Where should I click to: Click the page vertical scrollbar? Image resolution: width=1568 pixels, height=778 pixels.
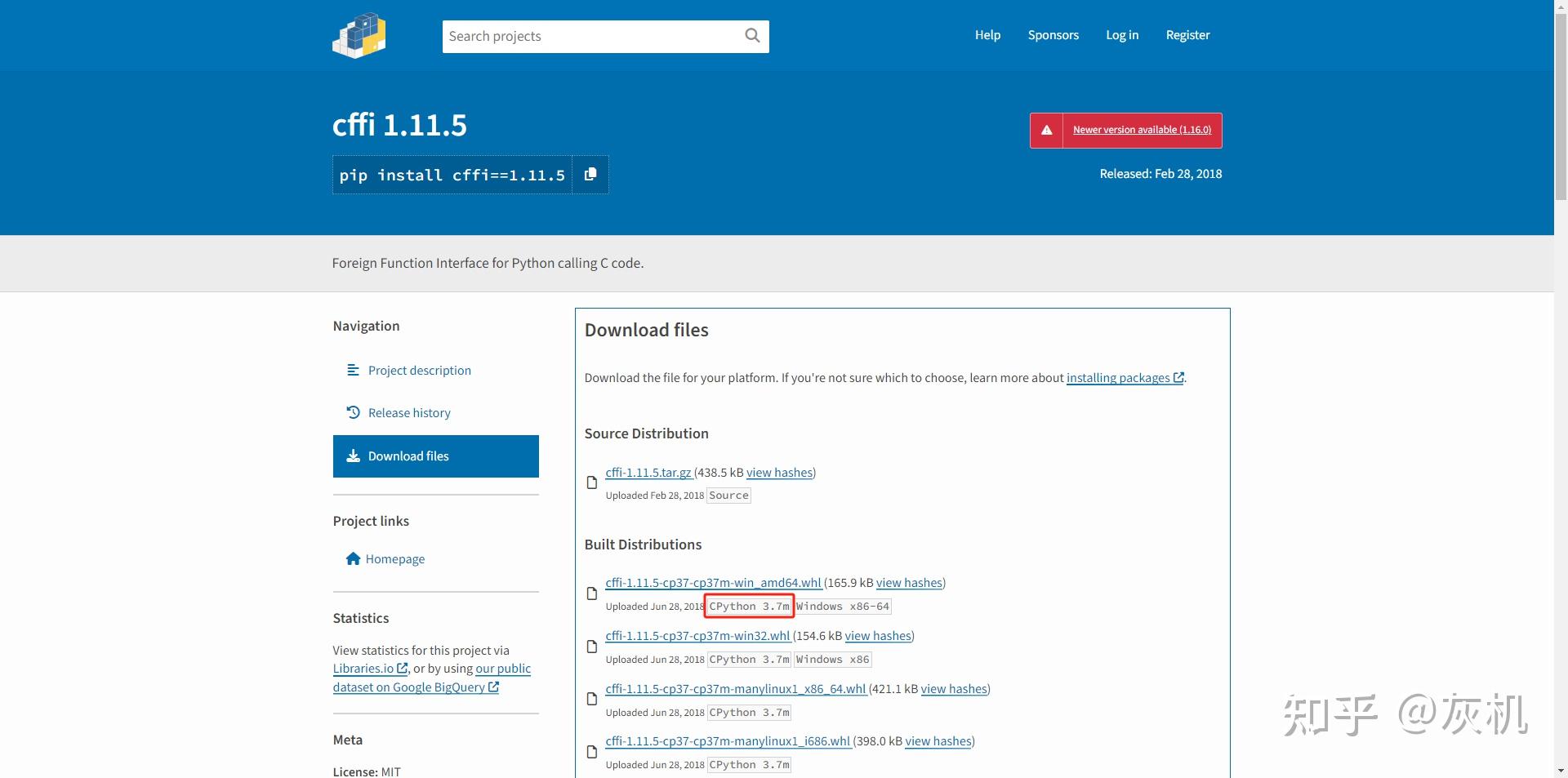1561,389
